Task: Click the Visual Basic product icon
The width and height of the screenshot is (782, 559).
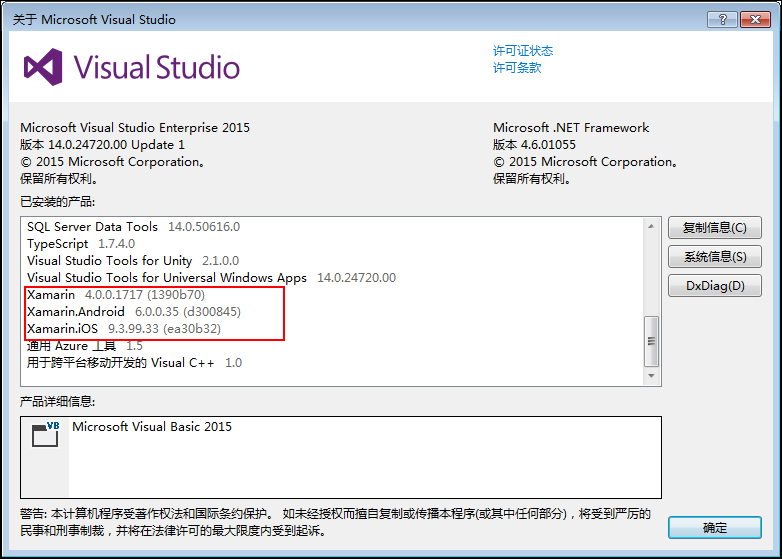Action: [45, 434]
